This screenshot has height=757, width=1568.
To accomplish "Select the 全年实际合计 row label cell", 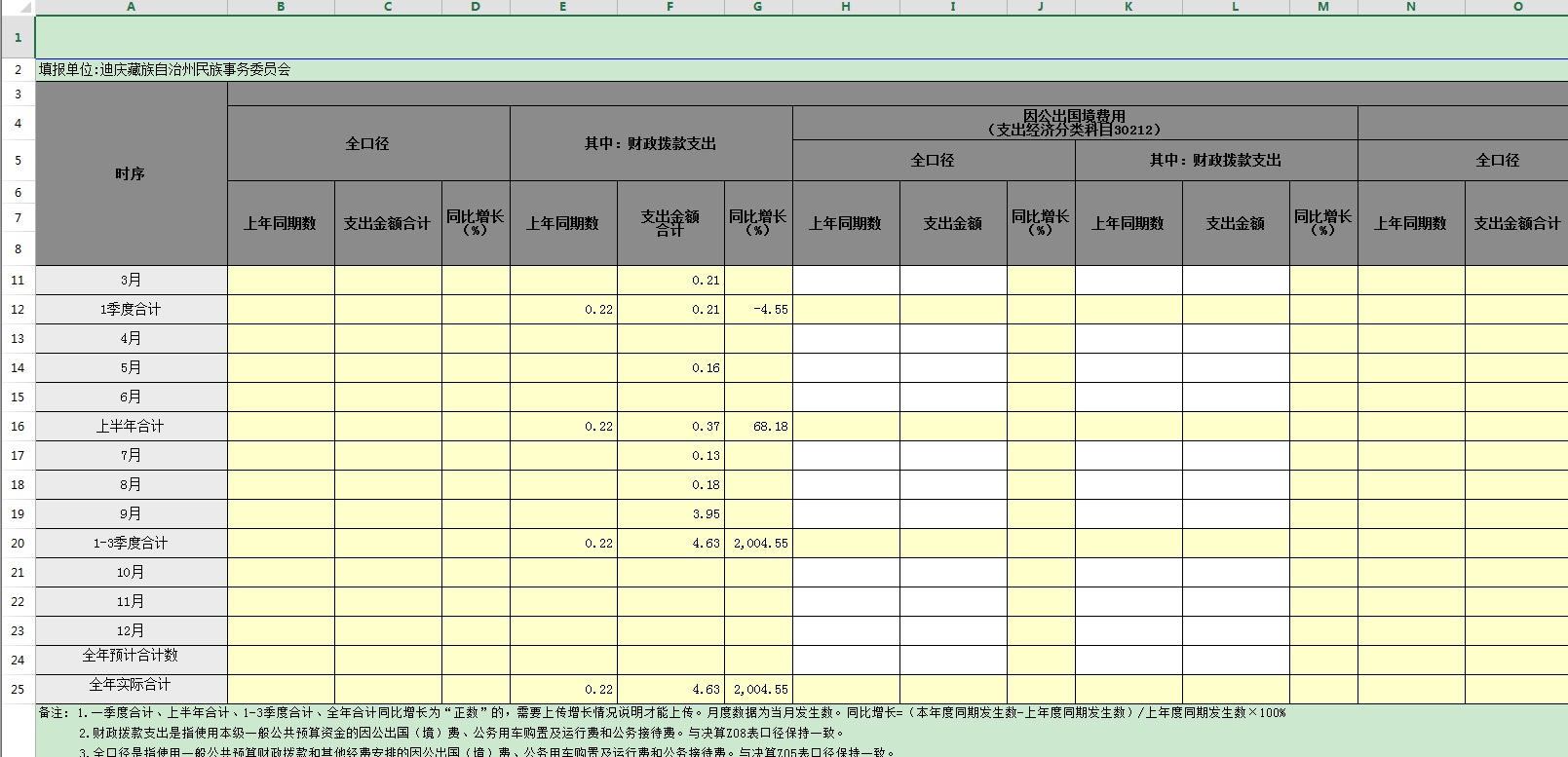I will pos(132,686).
